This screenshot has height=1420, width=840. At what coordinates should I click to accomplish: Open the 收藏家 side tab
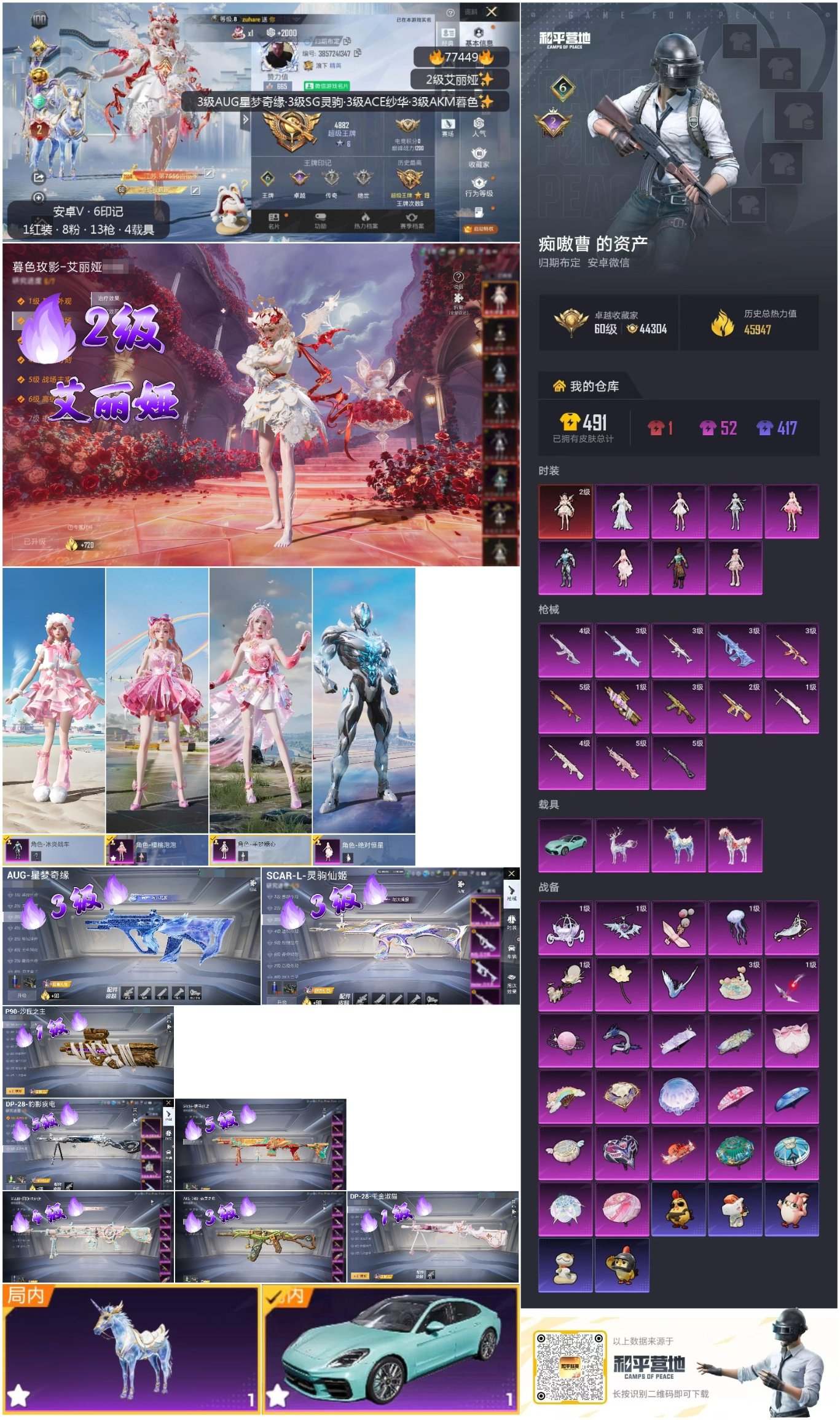click(479, 157)
